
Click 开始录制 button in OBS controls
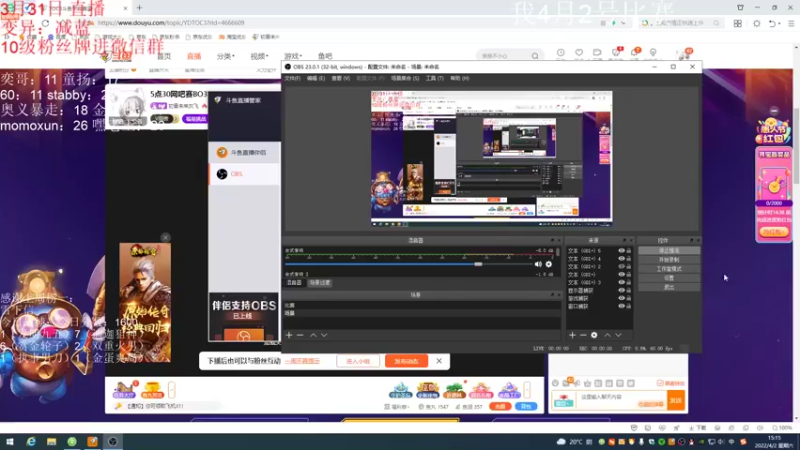[669, 260]
